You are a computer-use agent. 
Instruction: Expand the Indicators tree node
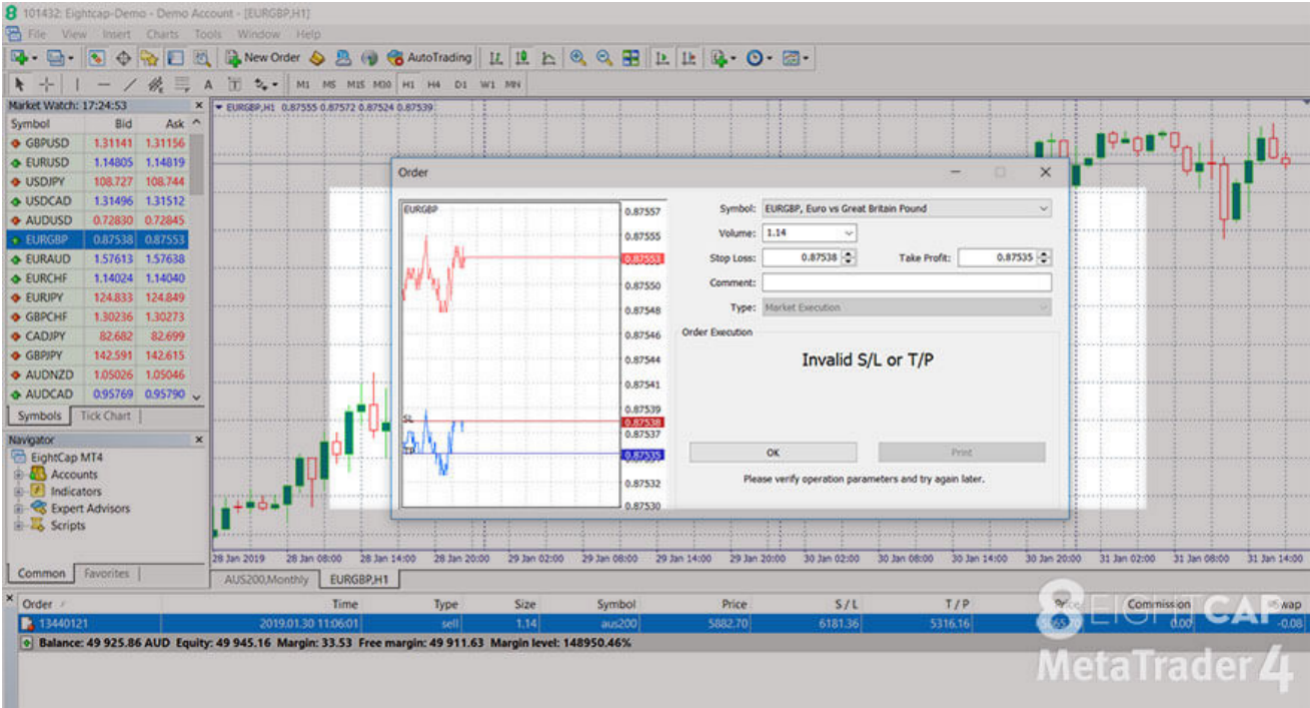pyautogui.click(x=19, y=492)
